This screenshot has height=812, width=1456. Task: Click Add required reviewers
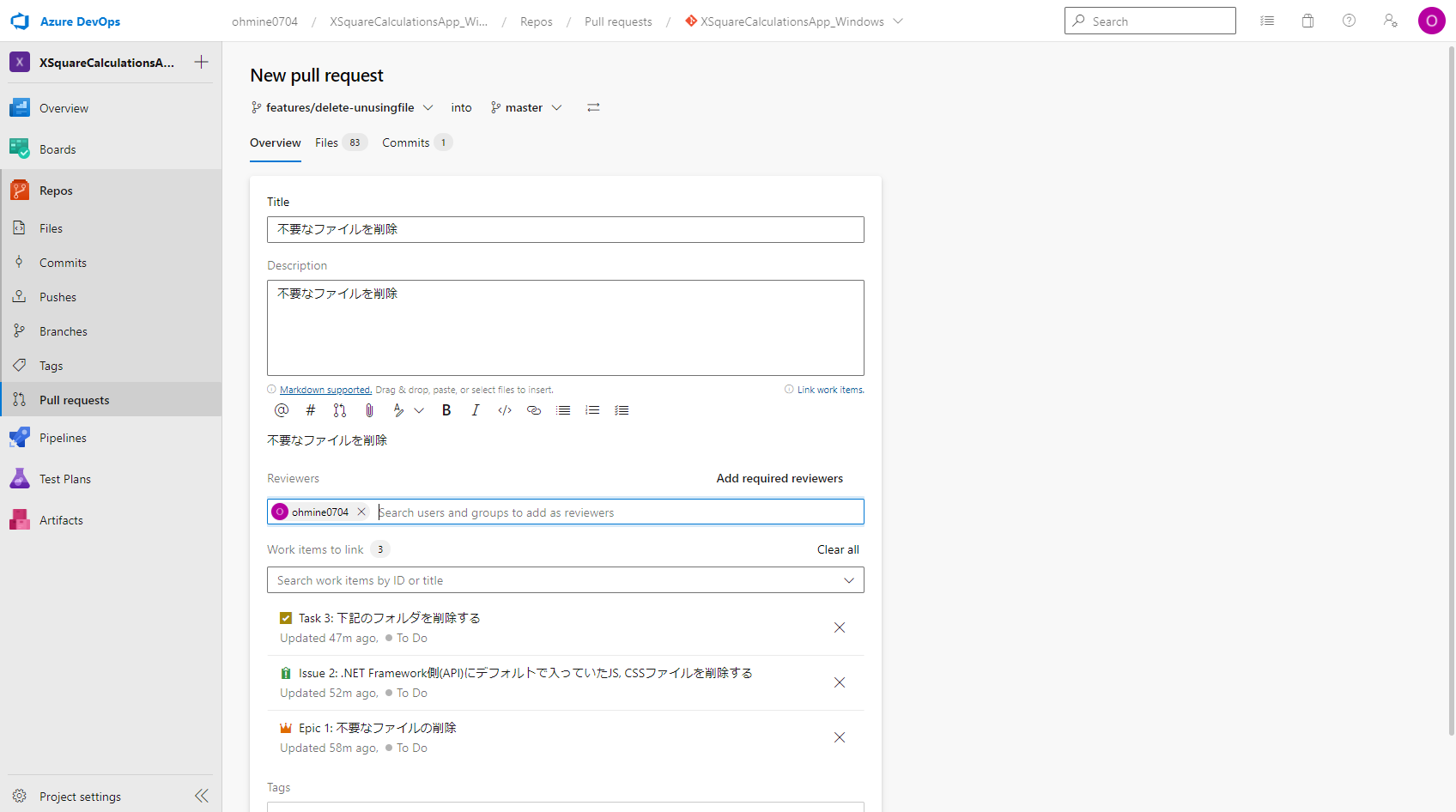pos(780,478)
